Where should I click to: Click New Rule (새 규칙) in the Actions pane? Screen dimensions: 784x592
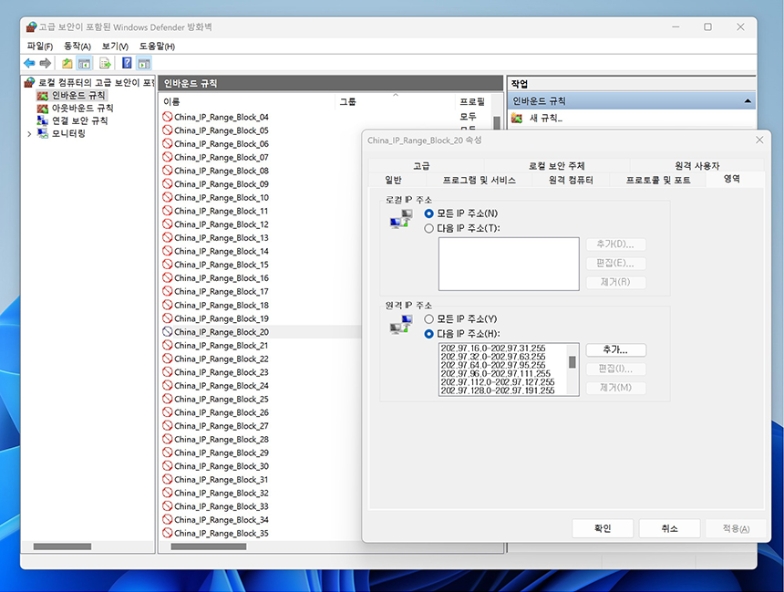pyautogui.click(x=545, y=118)
